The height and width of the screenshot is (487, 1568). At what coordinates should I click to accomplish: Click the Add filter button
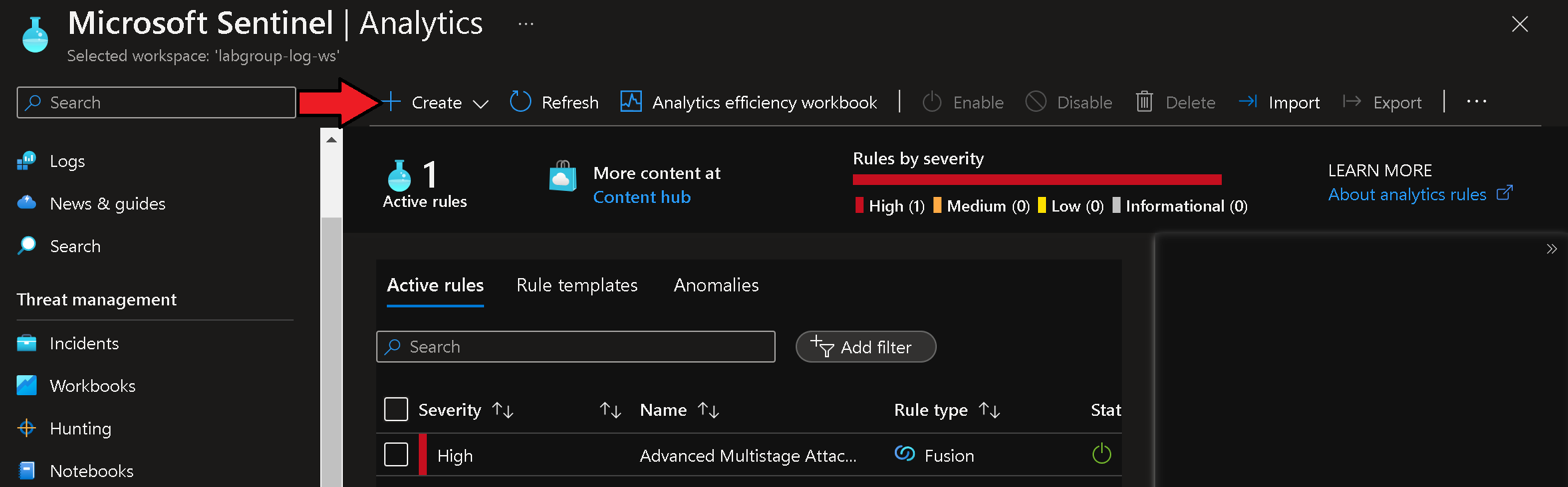pos(866,347)
